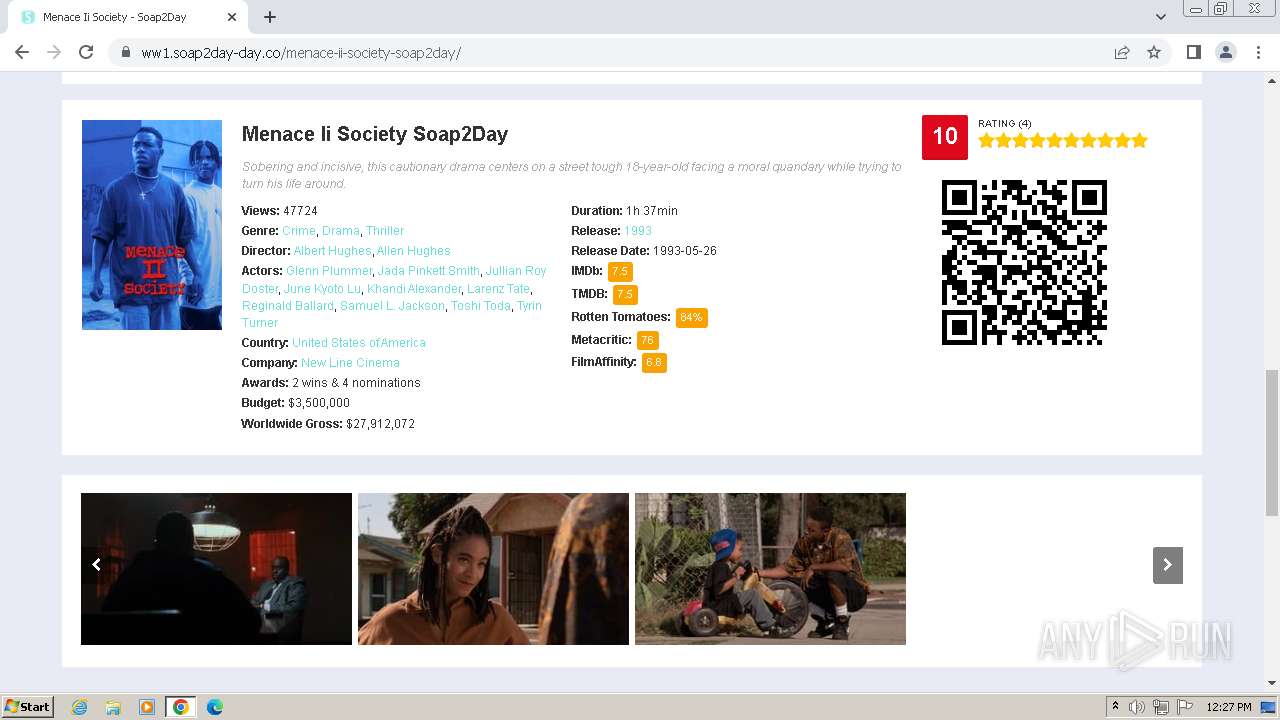Open the 1993 release year link
The width and height of the screenshot is (1280, 720).
tap(638, 231)
